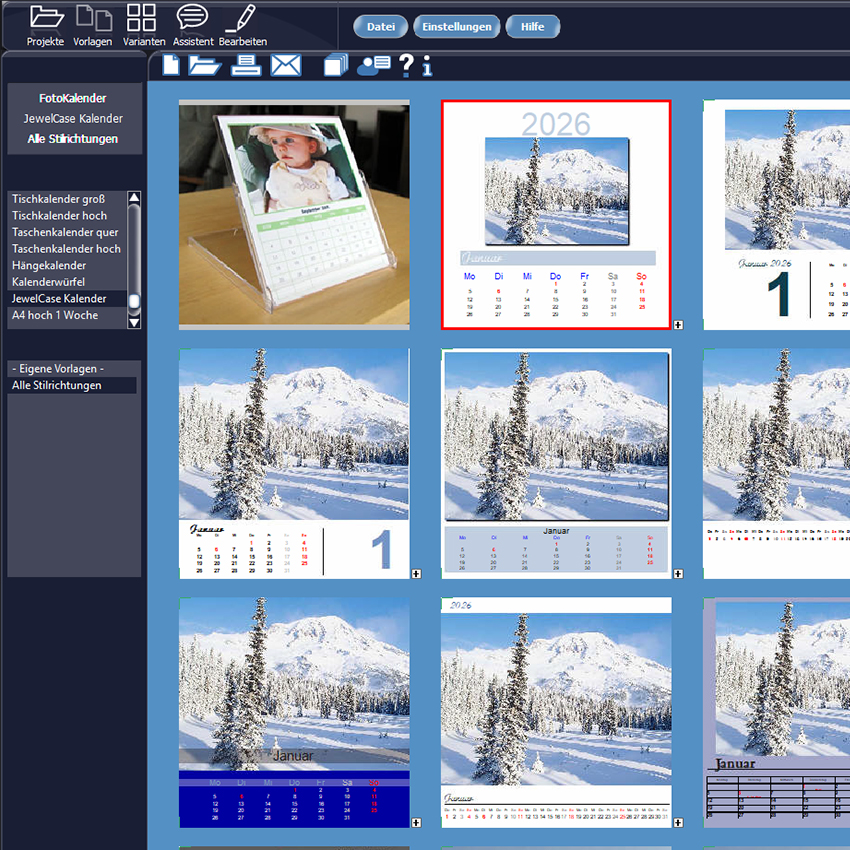Create a new blank document
Screen dimensions: 850x850
tap(171, 66)
